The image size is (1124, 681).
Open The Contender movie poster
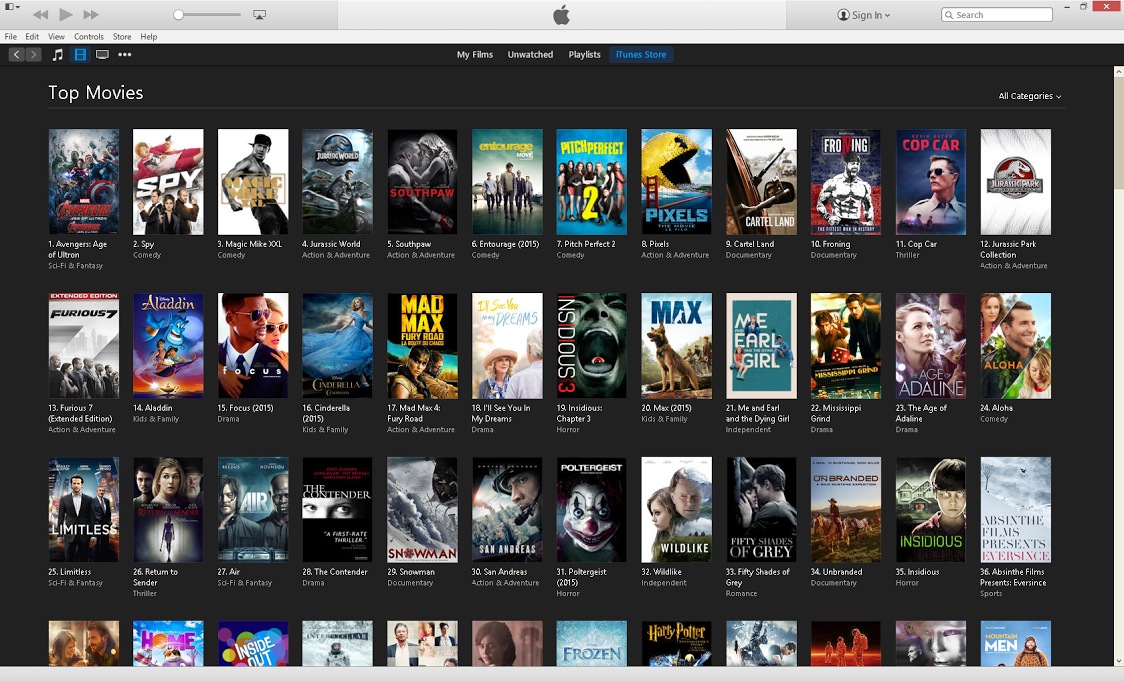click(x=338, y=510)
